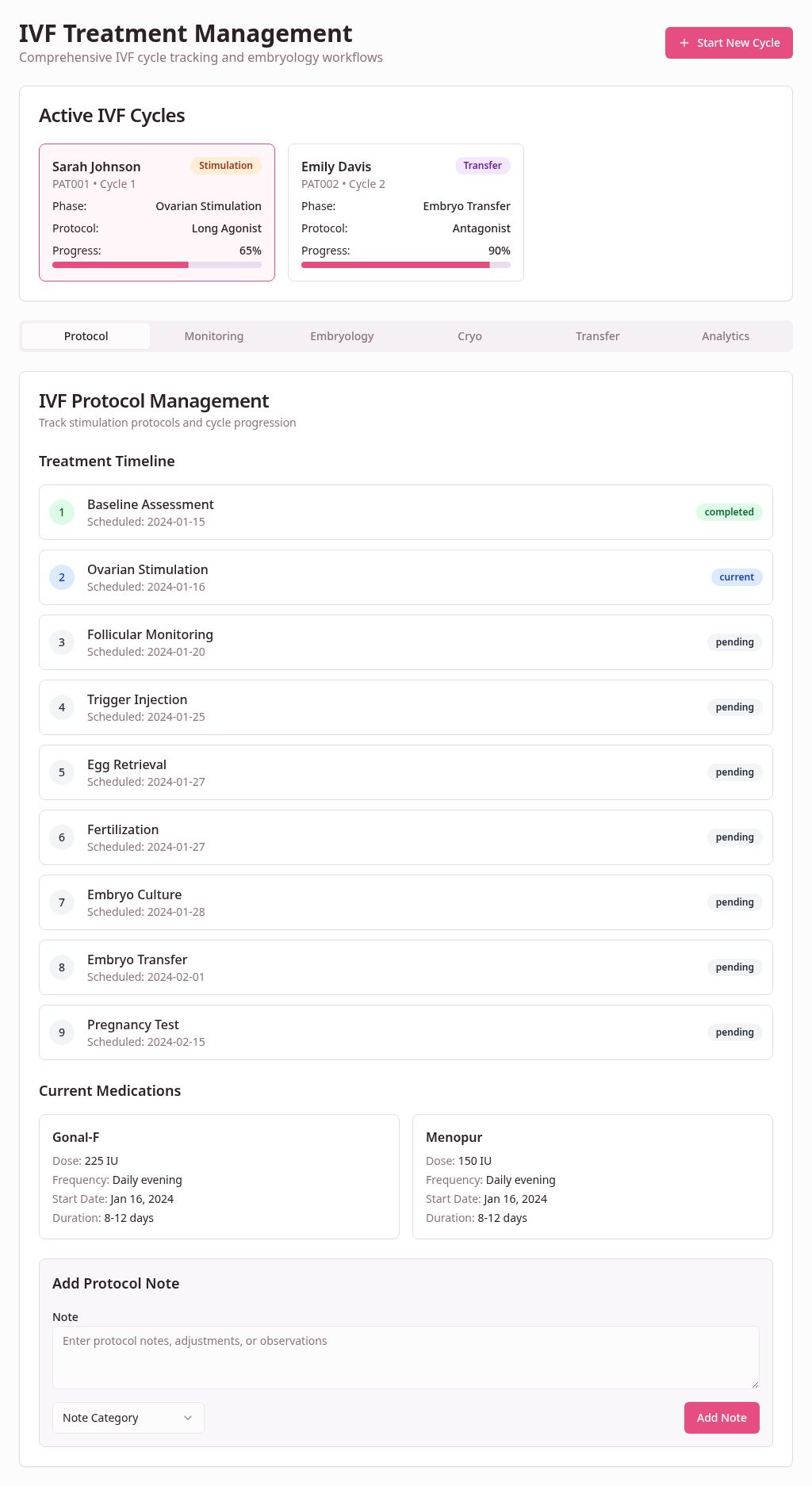Click step 1 circle for Baseline Assessment
Screen dimensions: 812x1486
[x=62, y=512]
